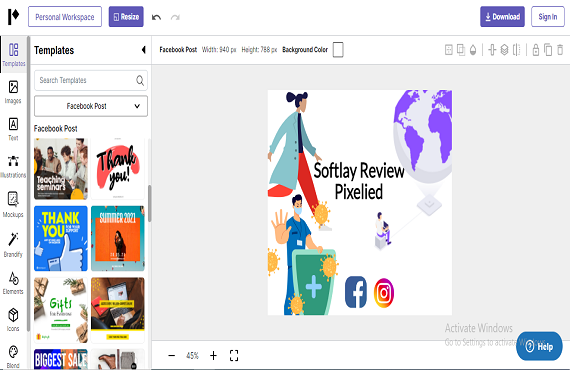Click the Pixelied logo icon
This screenshot has width=570, height=370.
click(13, 17)
